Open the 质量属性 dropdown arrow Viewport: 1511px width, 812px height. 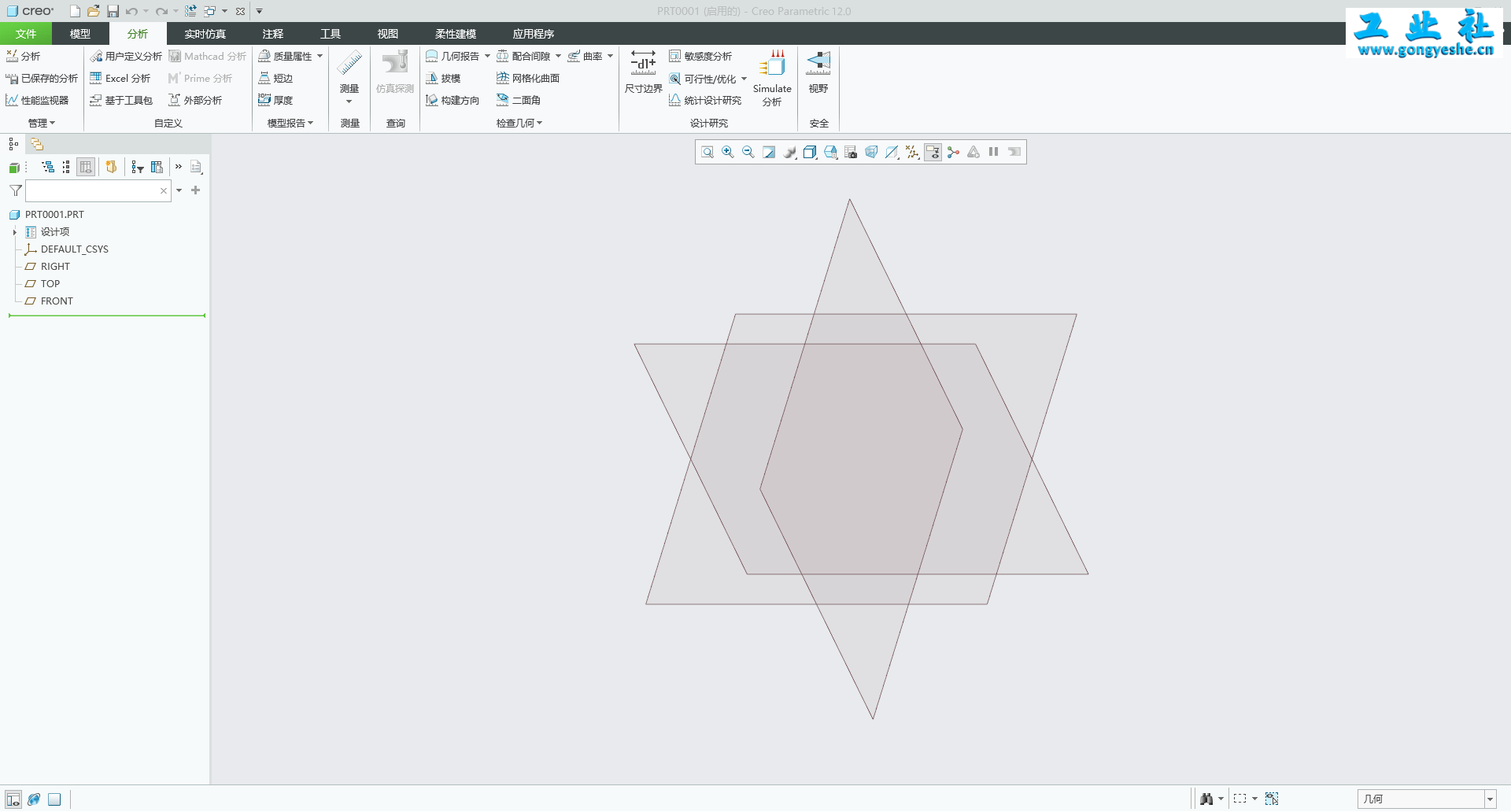click(x=320, y=57)
